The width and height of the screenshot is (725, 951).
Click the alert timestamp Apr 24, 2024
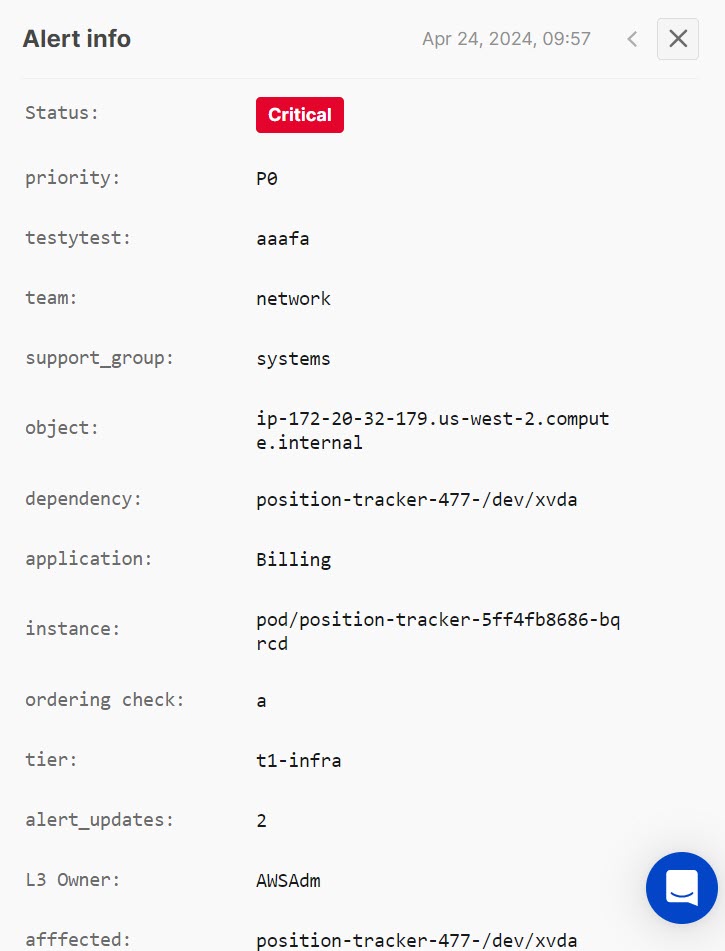pyautogui.click(x=506, y=39)
